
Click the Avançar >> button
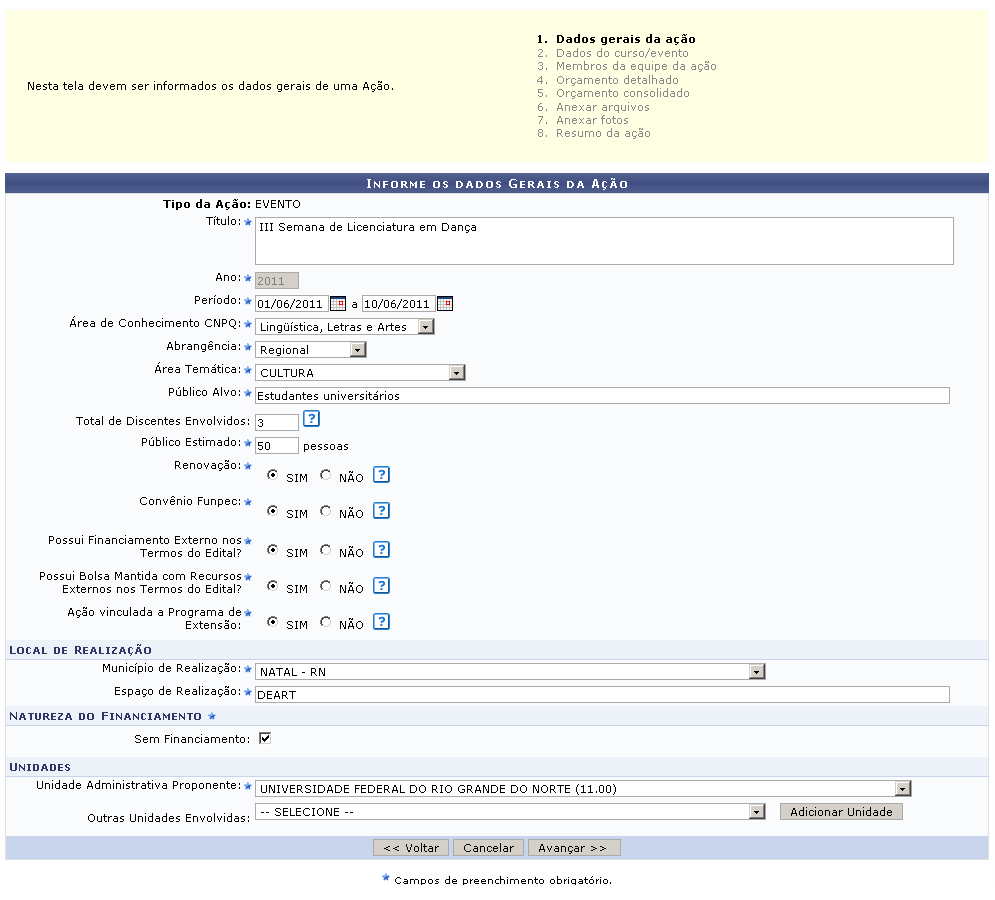click(574, 848)
